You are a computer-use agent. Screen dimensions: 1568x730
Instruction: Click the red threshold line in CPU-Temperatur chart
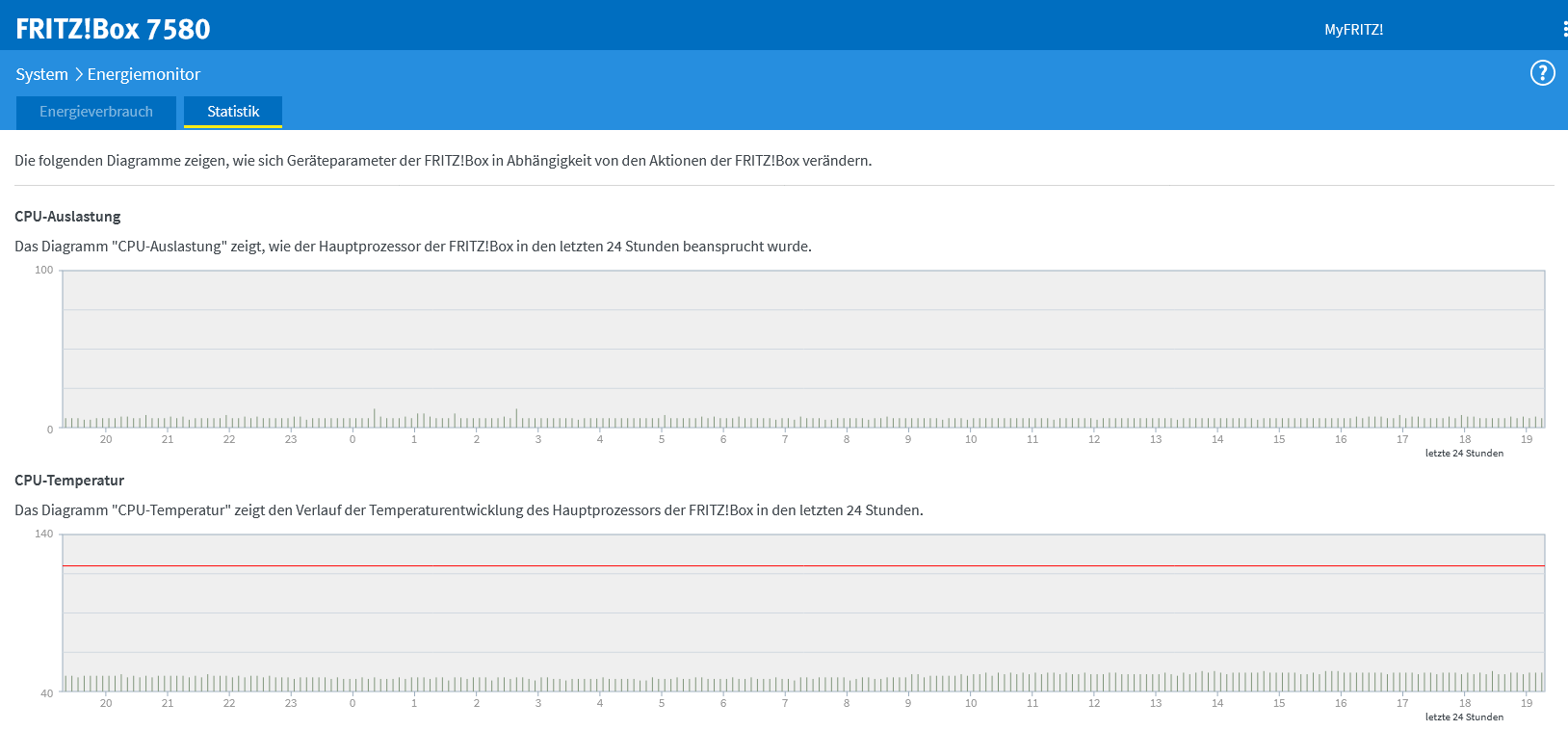tap(803, 566)
